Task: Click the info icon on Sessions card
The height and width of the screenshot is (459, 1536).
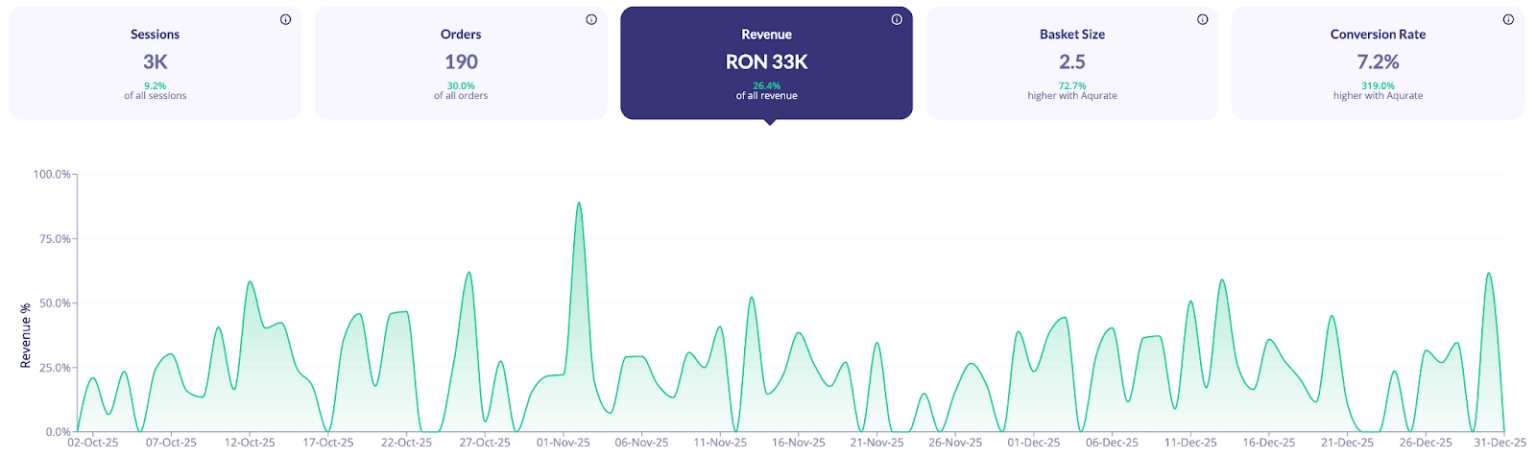Action: 285,19
